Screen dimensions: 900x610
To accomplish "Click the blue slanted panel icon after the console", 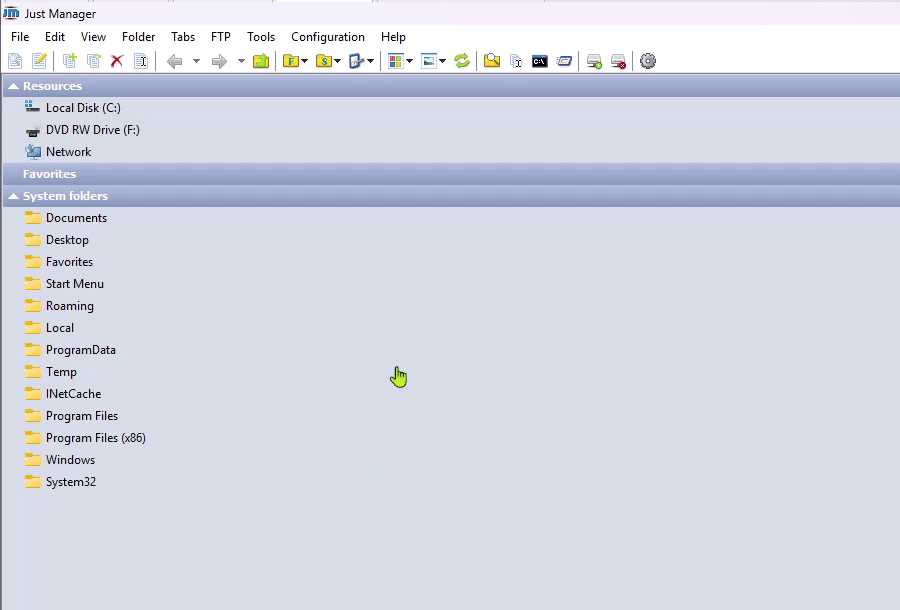I will [x=564, y=61].
